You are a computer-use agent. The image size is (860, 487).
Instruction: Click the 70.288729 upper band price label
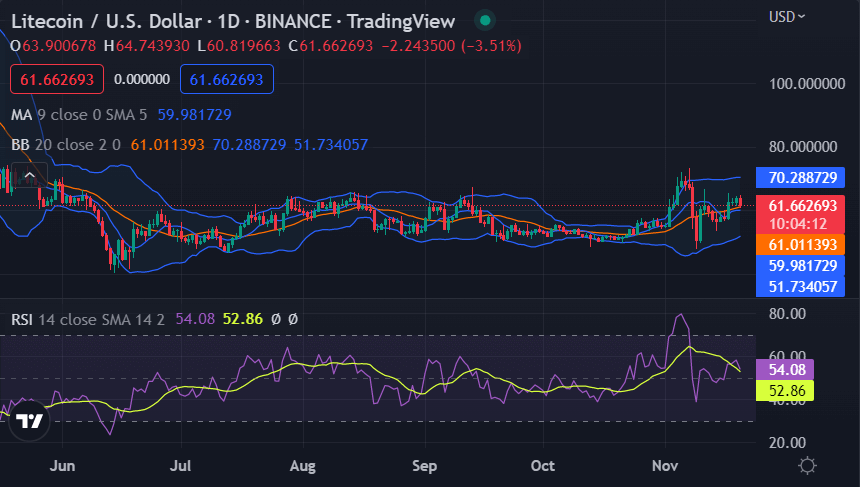[x=800, y=178]
